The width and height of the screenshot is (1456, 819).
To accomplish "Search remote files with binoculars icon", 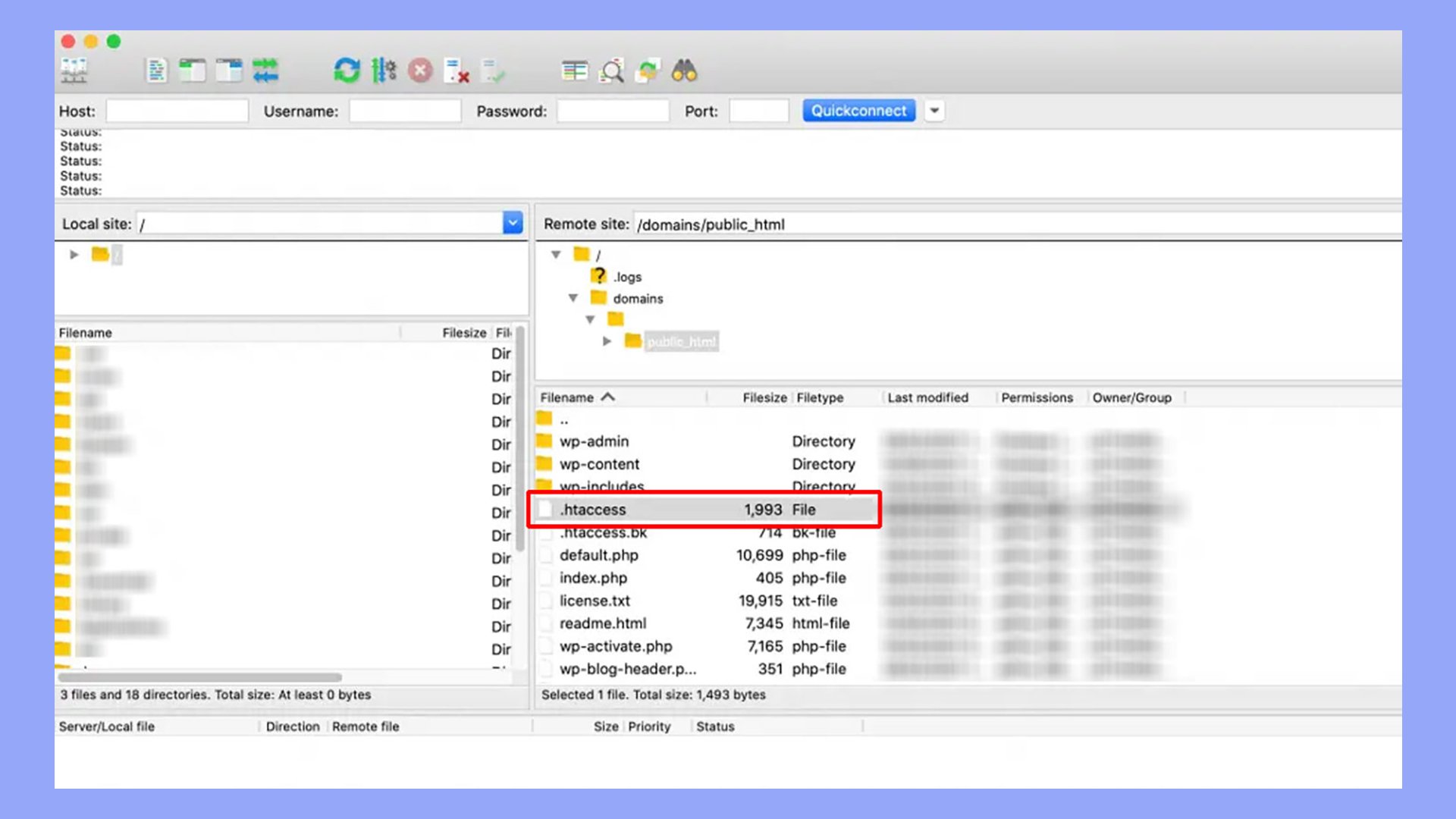I will click(x=684, y=71).
